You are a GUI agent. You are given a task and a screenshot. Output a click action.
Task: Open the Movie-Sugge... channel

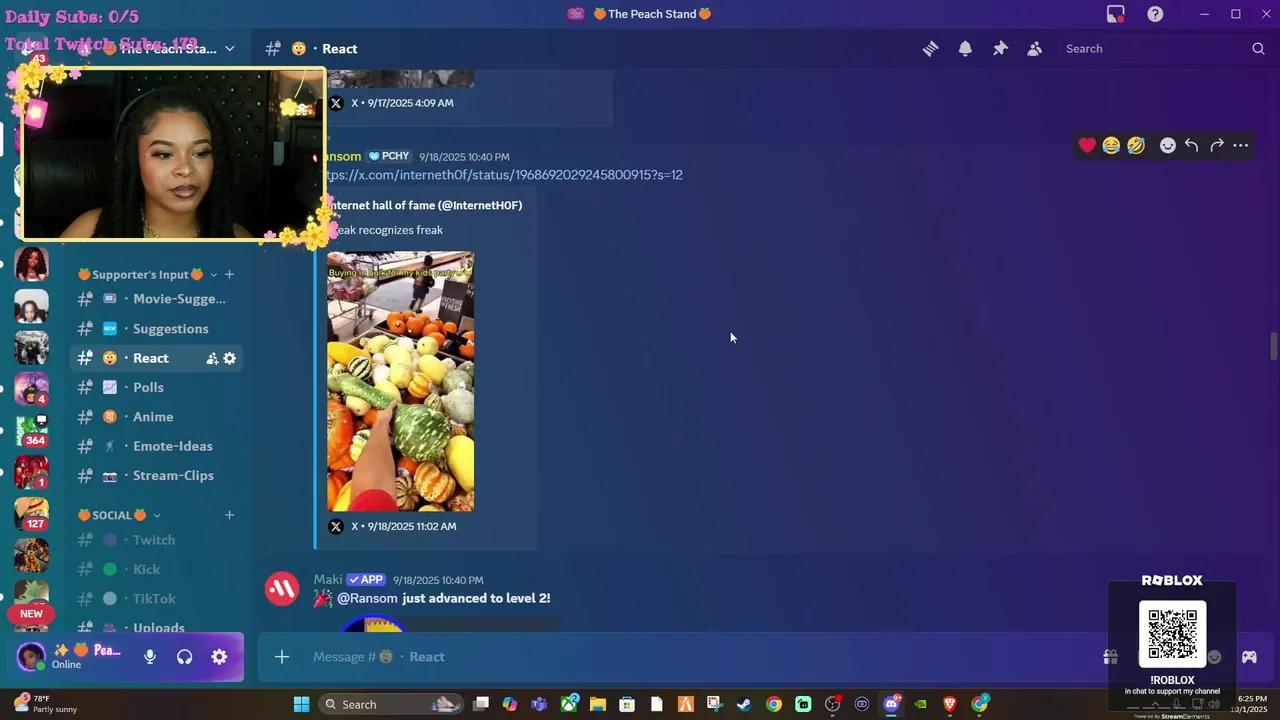tap(157, 299)
